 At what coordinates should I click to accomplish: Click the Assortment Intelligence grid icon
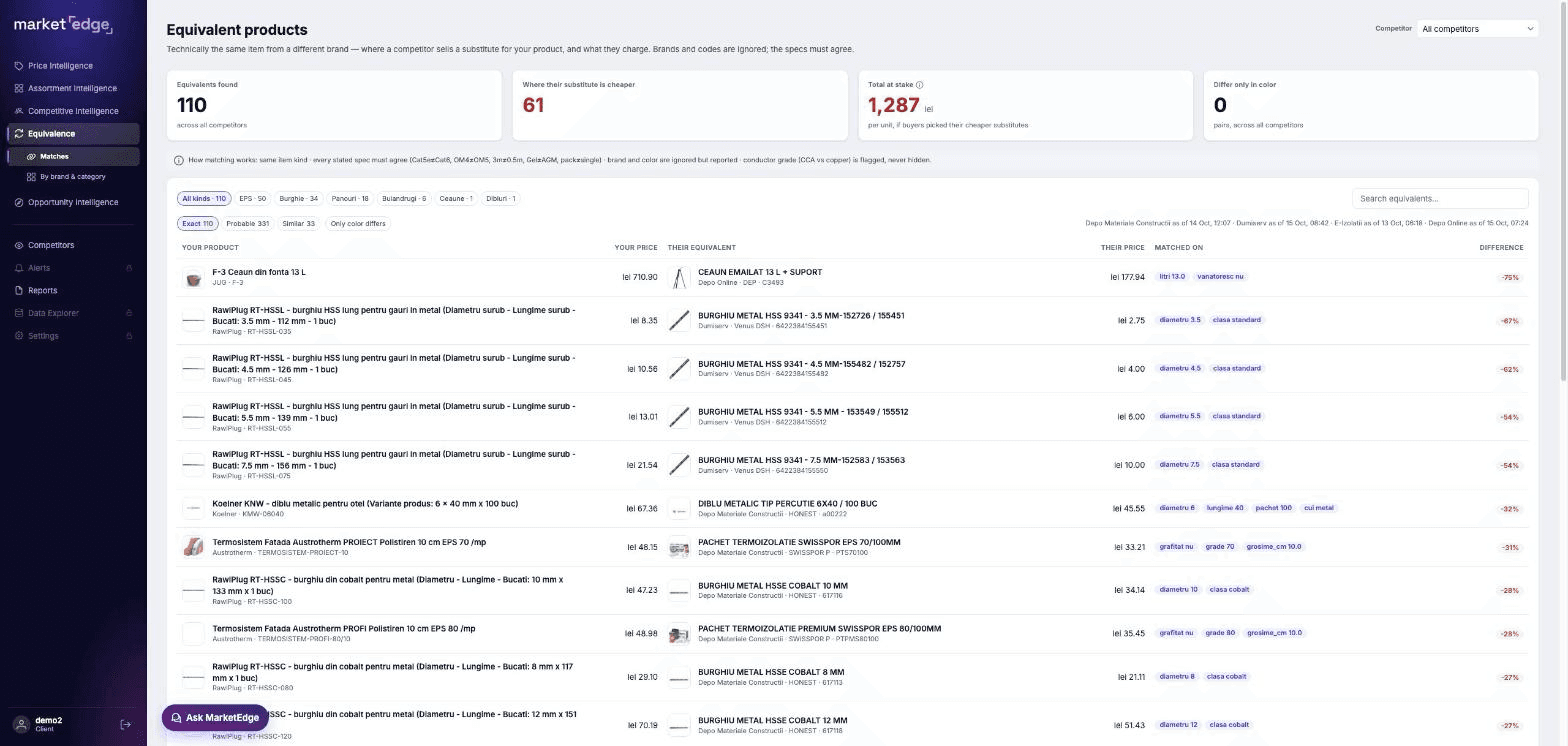[x=19, y=88]
